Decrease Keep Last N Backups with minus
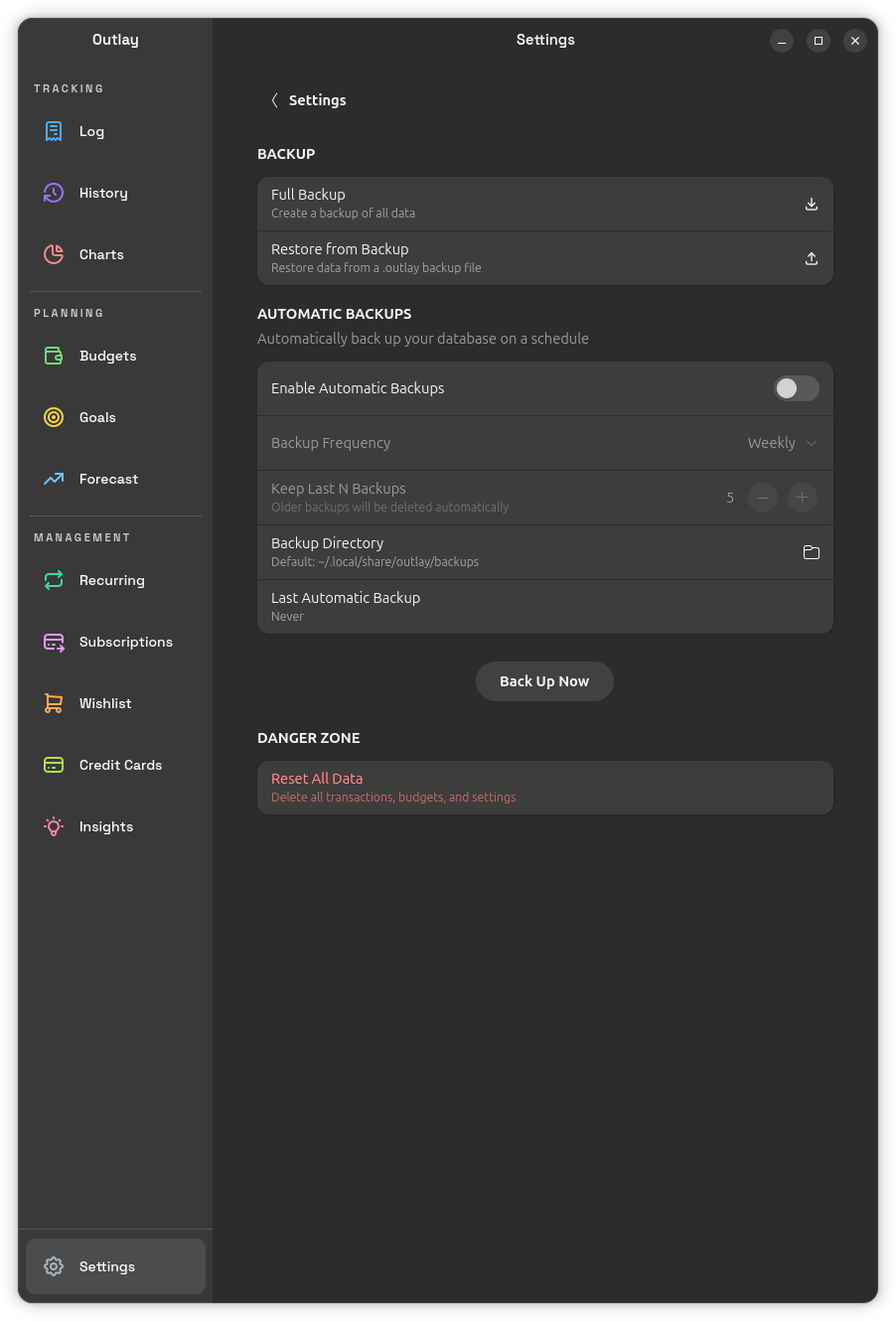 [x=762, y=498]
